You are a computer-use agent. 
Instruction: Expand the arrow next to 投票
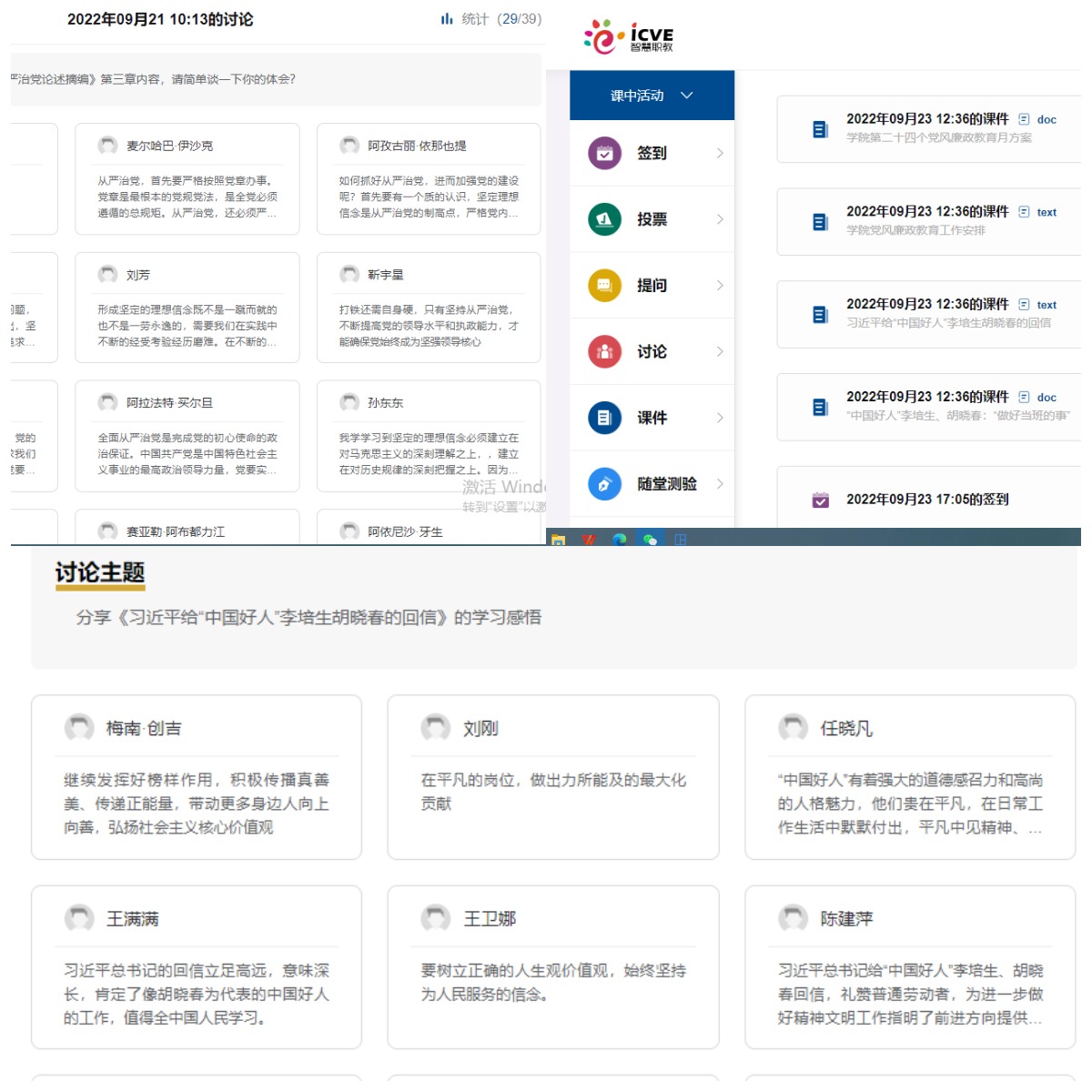[x=720, y=219]
